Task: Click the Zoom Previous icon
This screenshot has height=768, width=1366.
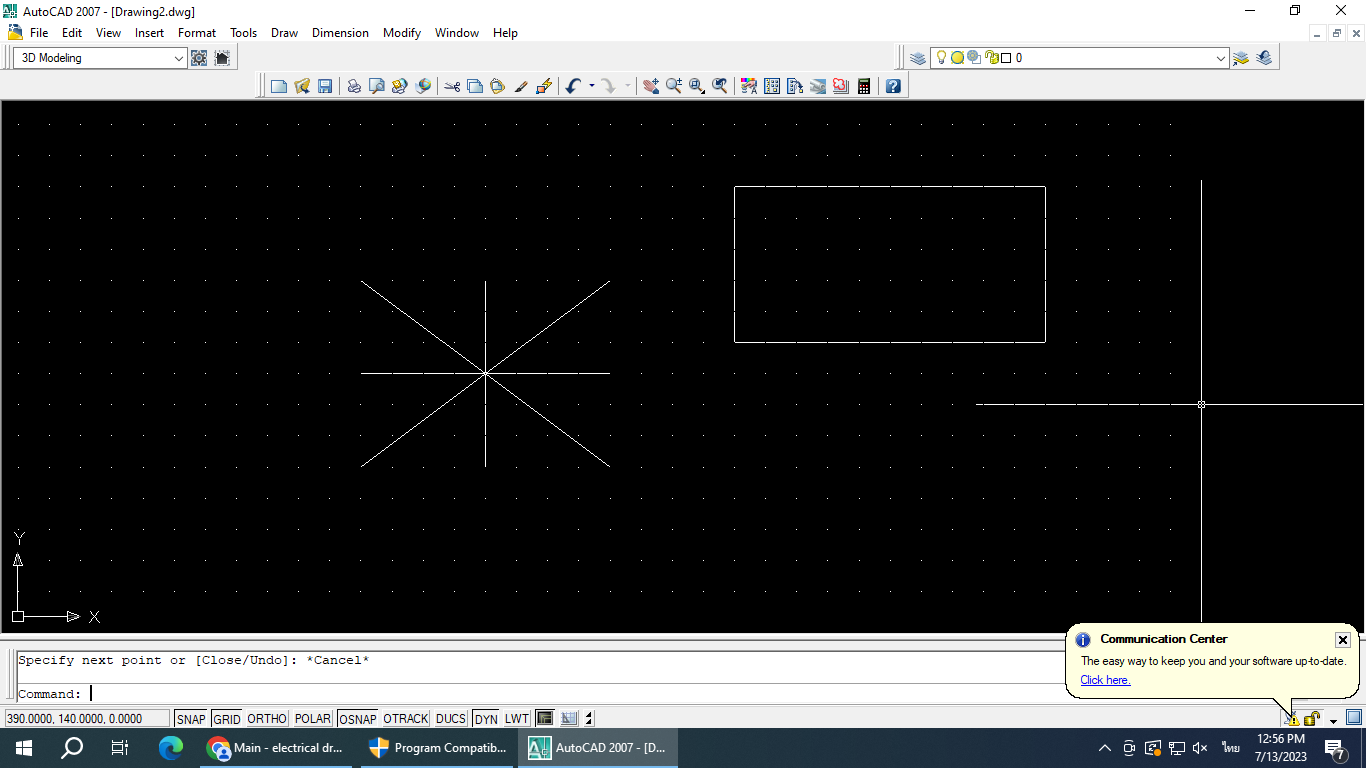Action: (x=720, y=87)
